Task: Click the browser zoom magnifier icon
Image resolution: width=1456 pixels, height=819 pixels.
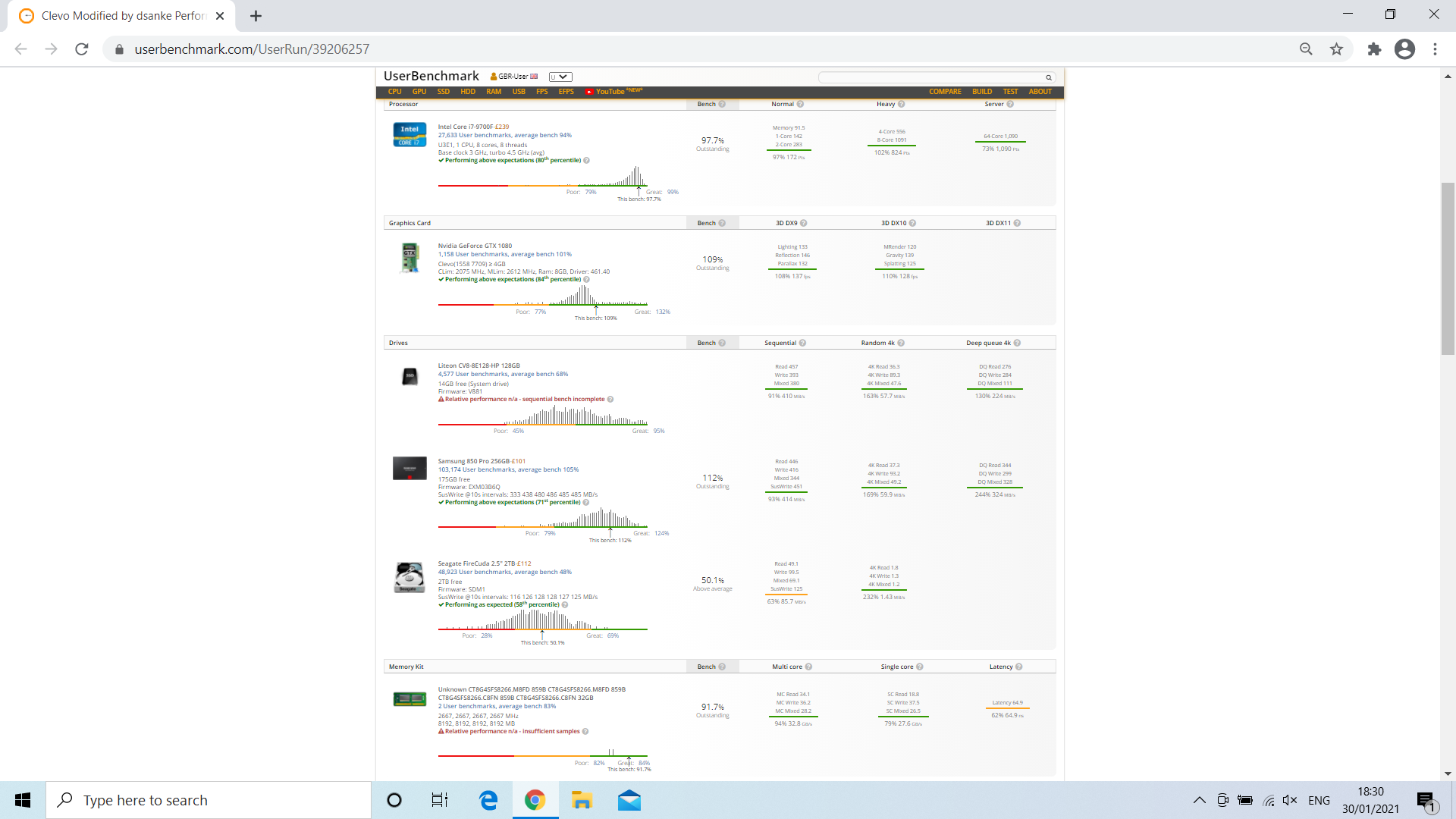Action: point(1306,49)
